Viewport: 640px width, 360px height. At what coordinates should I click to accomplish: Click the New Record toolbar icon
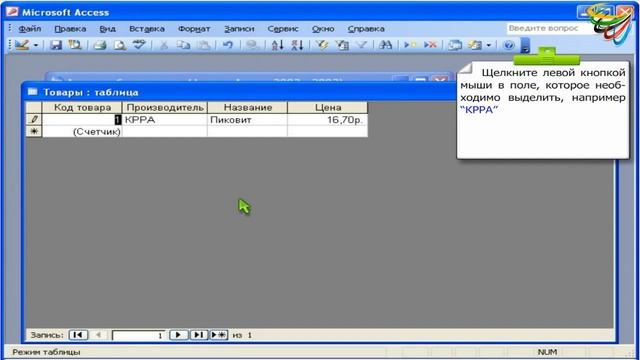pyautogui.click(x=410, y=45)
